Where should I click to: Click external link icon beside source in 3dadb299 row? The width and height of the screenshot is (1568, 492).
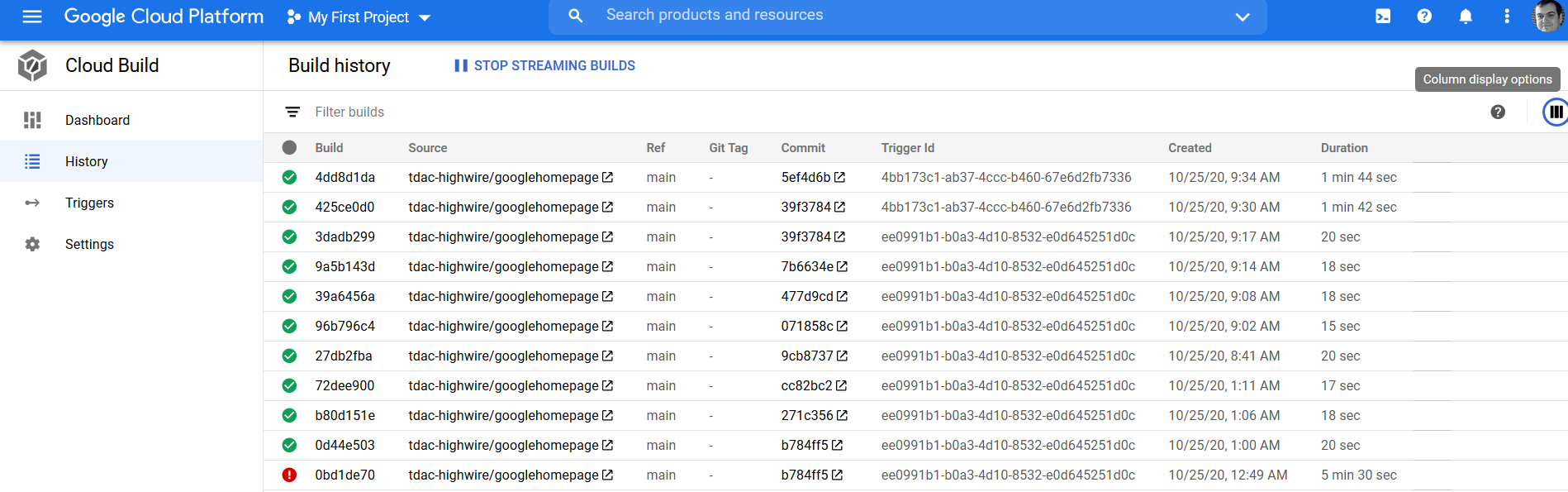[607, 236]
